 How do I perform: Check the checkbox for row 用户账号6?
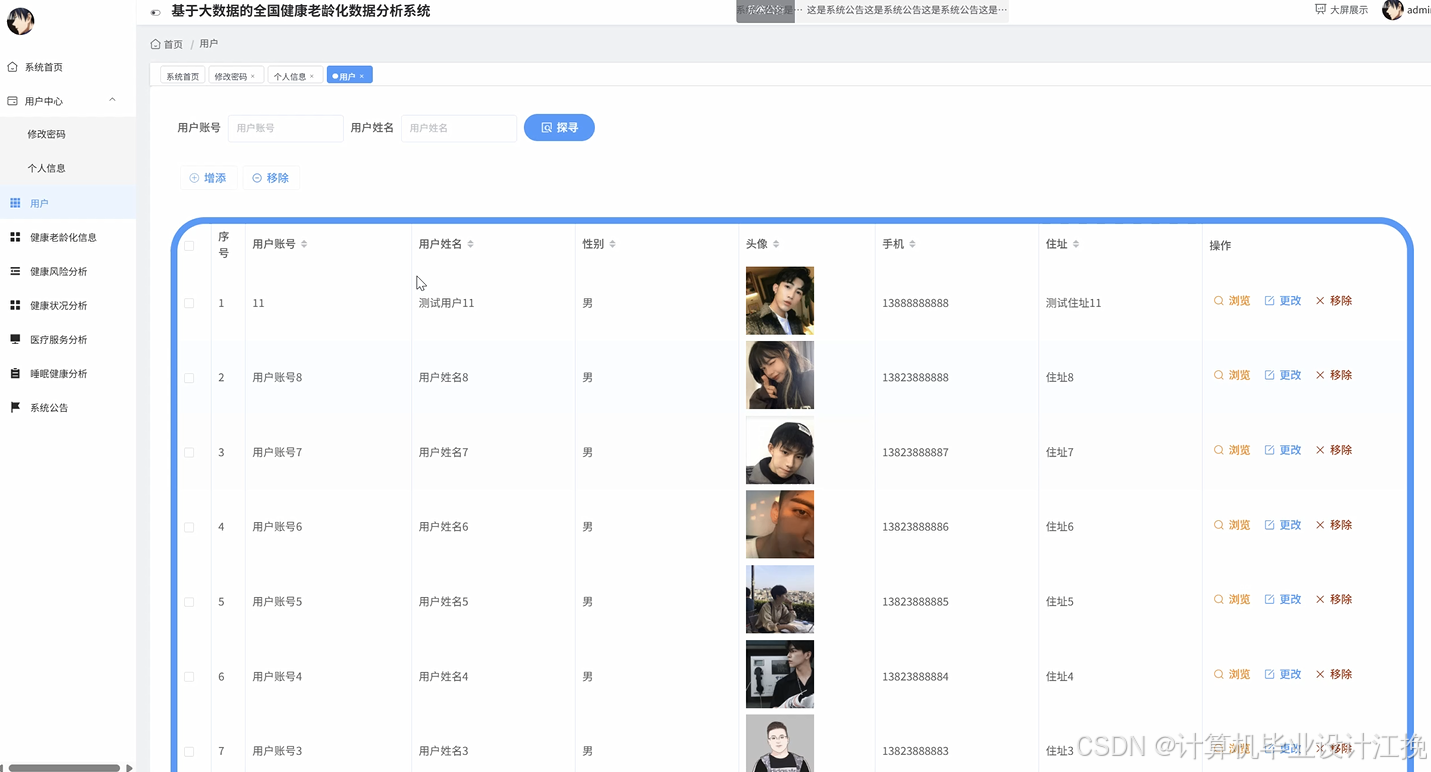coord(189,527)
